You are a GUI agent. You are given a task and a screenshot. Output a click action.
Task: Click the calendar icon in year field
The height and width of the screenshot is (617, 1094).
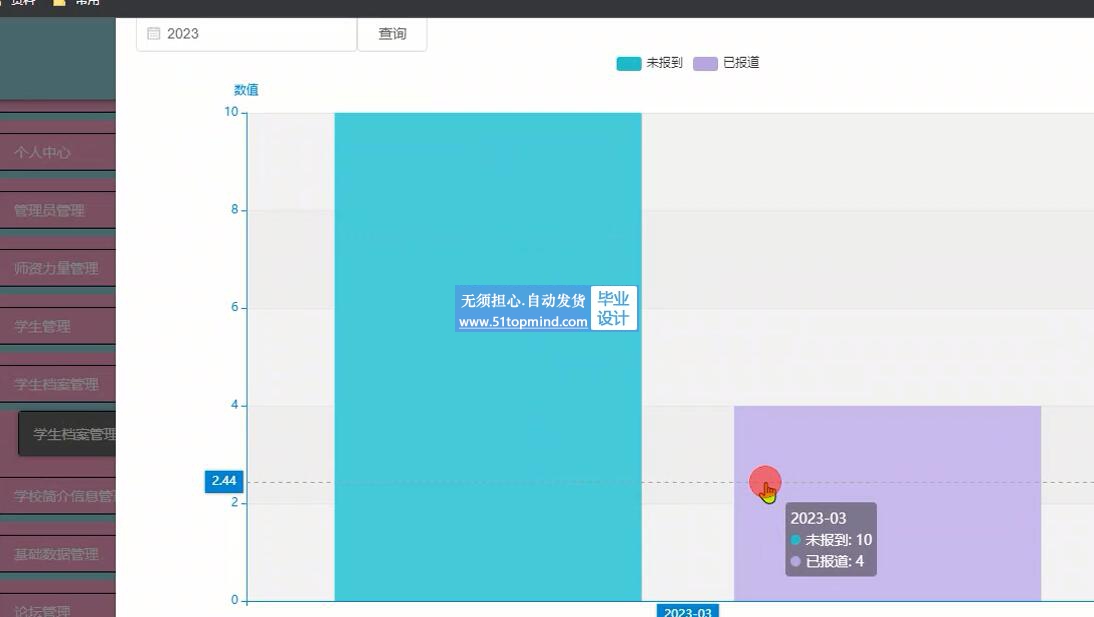[x=153, y=34]
